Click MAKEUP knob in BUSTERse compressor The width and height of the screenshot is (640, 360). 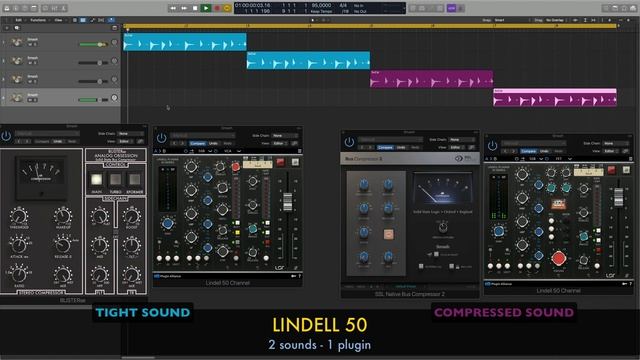pyautogui.click(x=63, y=216)
